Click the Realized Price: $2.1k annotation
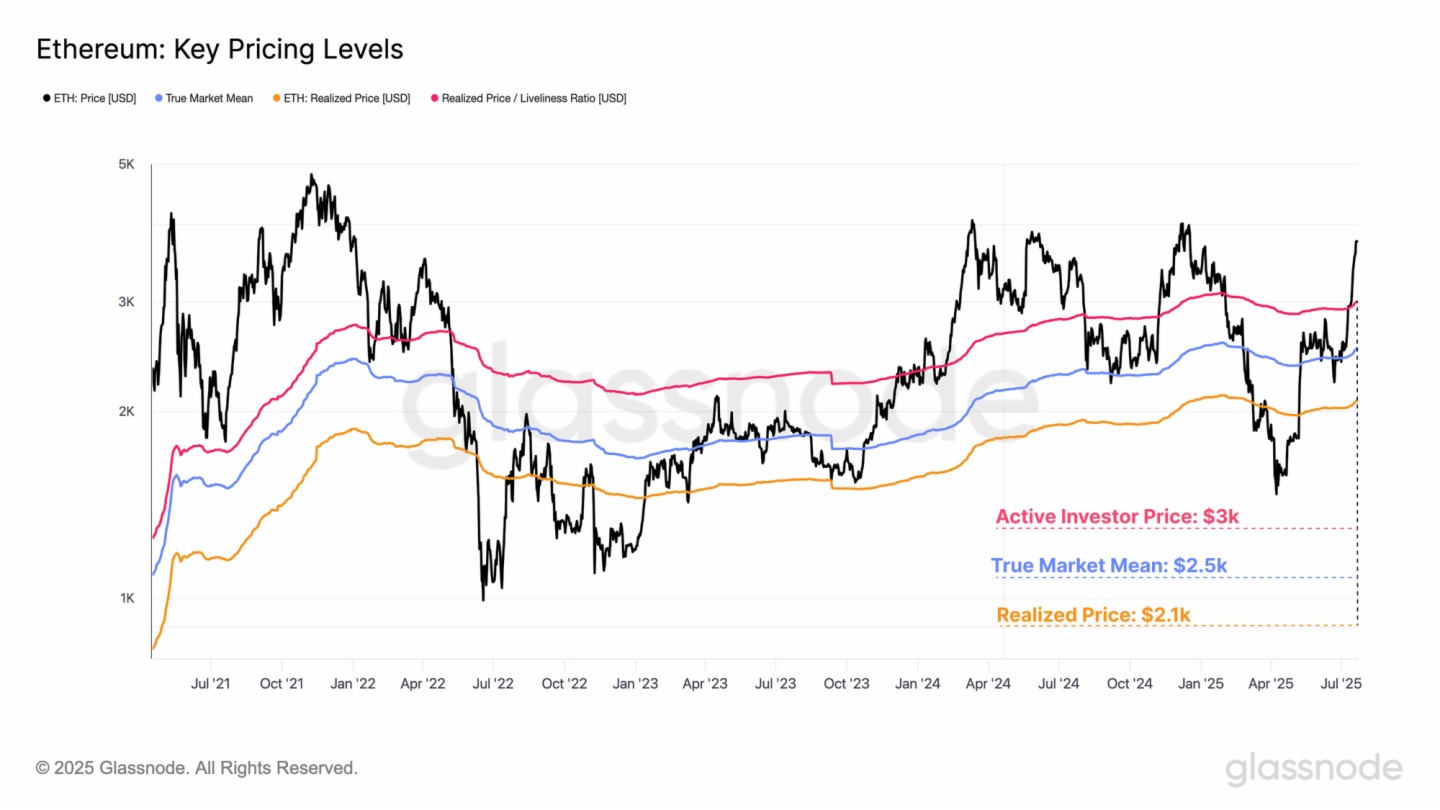Image resolution: width=1440 pixels, height=810 pixels. [x=1093, y=615]
